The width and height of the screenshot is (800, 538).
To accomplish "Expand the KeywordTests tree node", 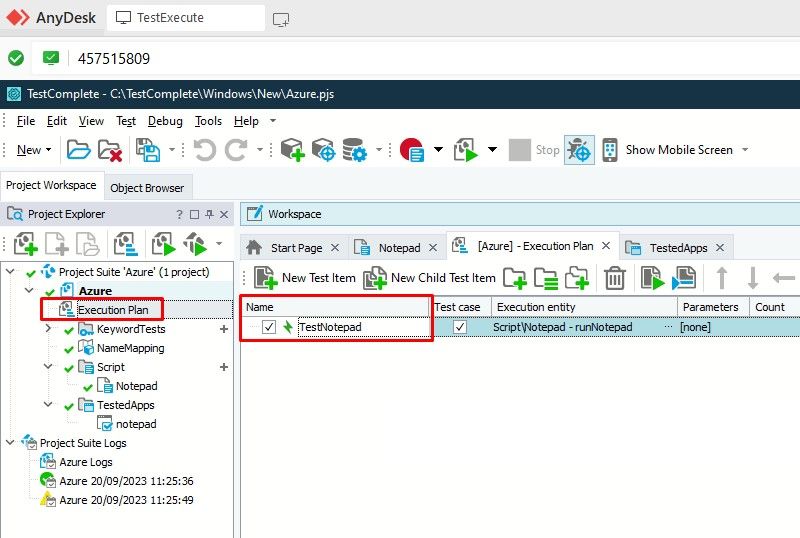I will (48, 329).
